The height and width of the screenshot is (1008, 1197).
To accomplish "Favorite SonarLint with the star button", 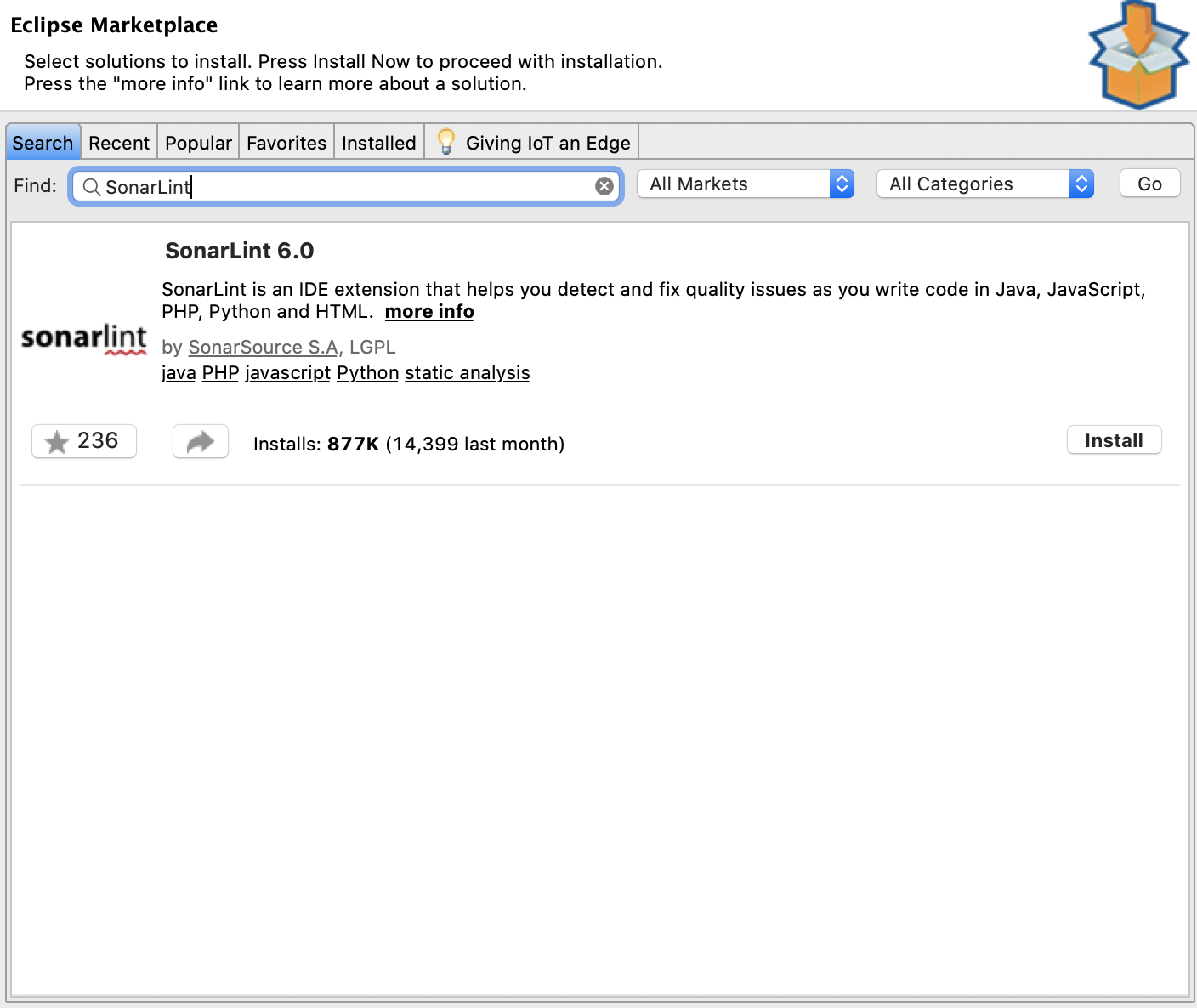I will [x=84, y=441].
